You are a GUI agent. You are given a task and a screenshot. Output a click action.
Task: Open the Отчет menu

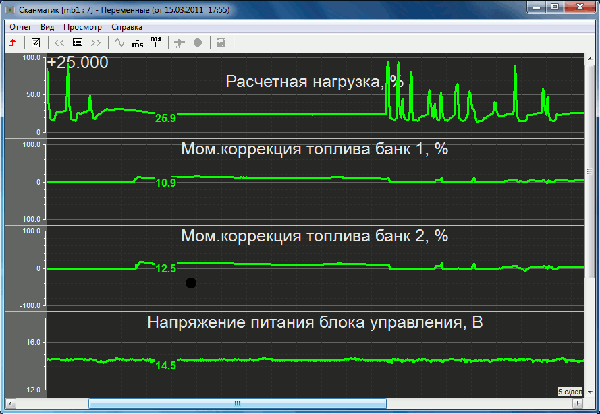[x=21, y=27]
